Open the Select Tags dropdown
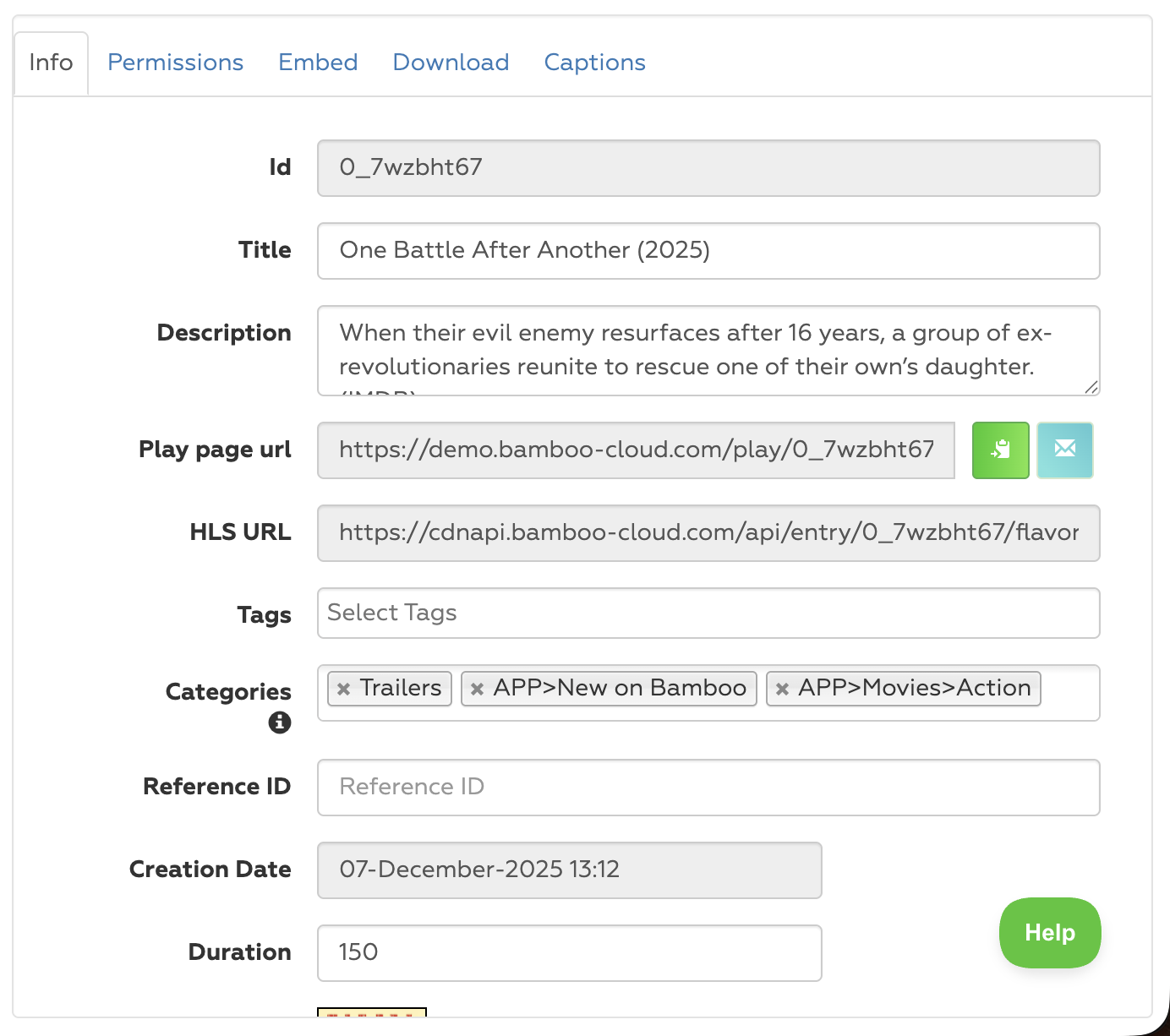Screen dimensions: 1170x1036 point(708,613)
